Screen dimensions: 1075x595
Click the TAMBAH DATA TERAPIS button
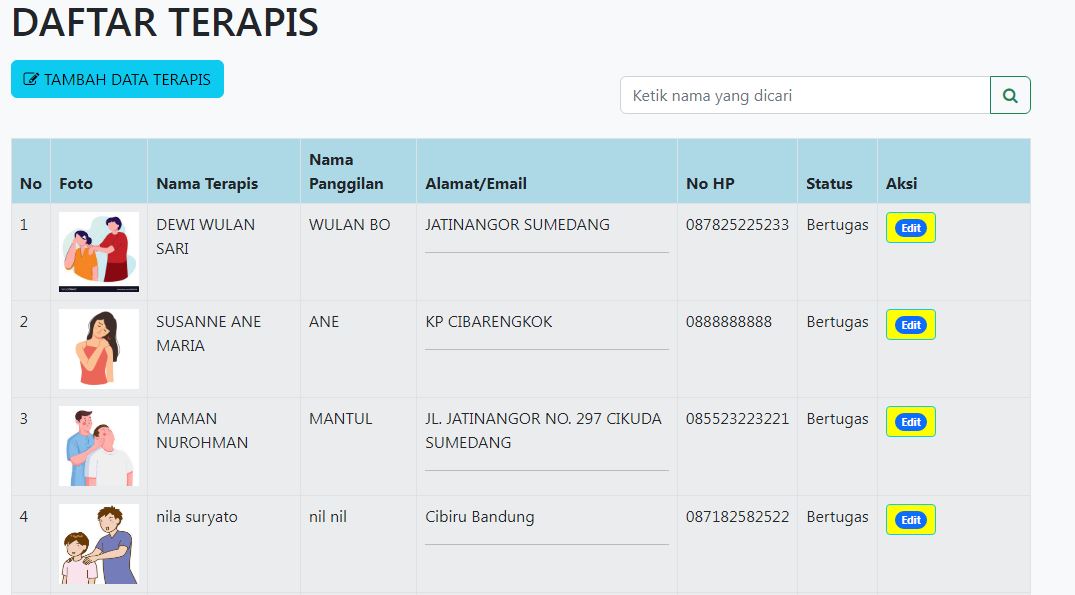click(117, 79)
